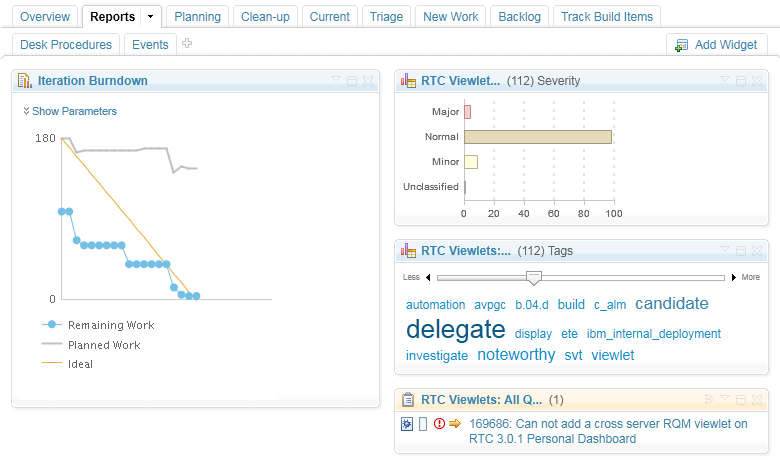Click the Add Widget button

tap(717, 45)
